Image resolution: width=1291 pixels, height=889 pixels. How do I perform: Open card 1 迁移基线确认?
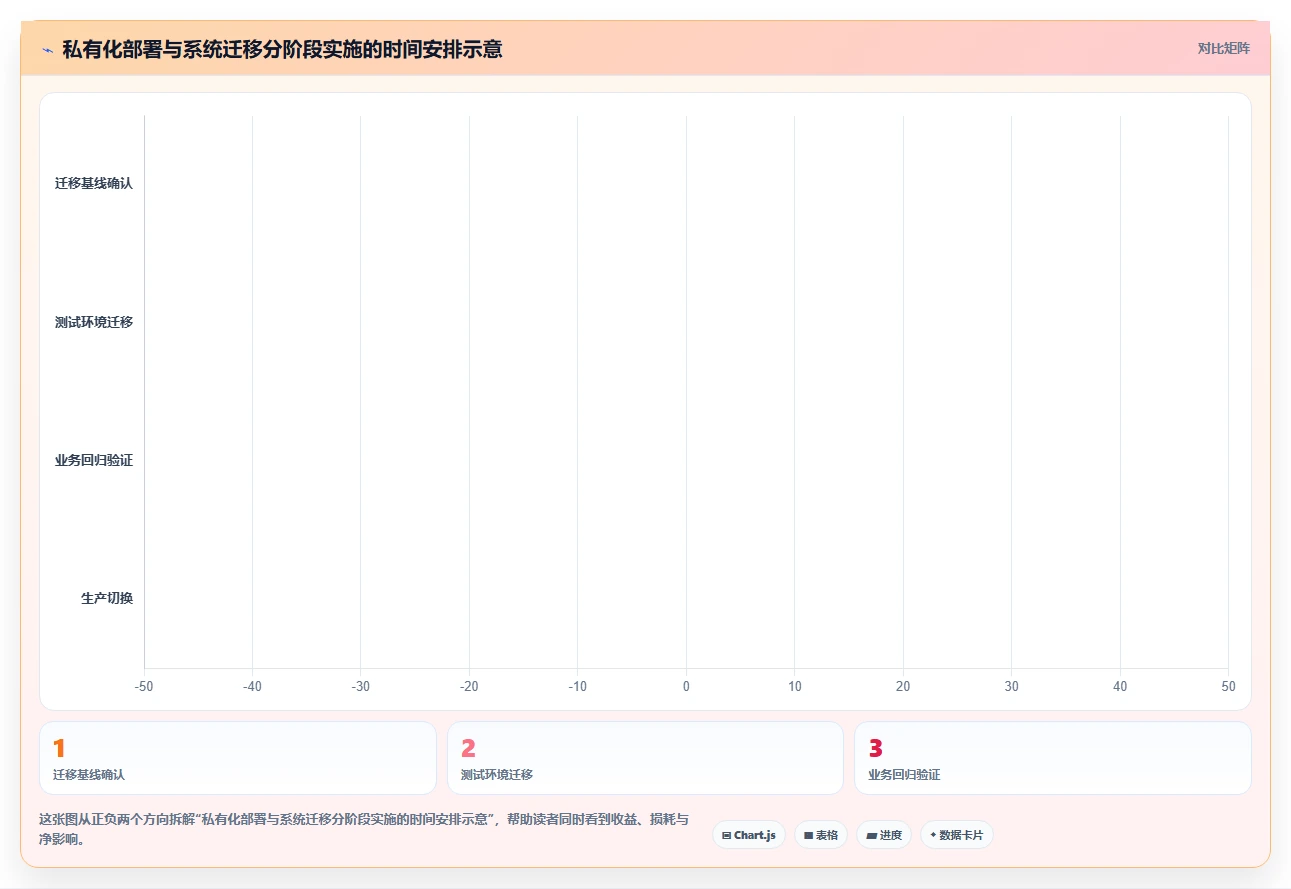coord(238,758)
